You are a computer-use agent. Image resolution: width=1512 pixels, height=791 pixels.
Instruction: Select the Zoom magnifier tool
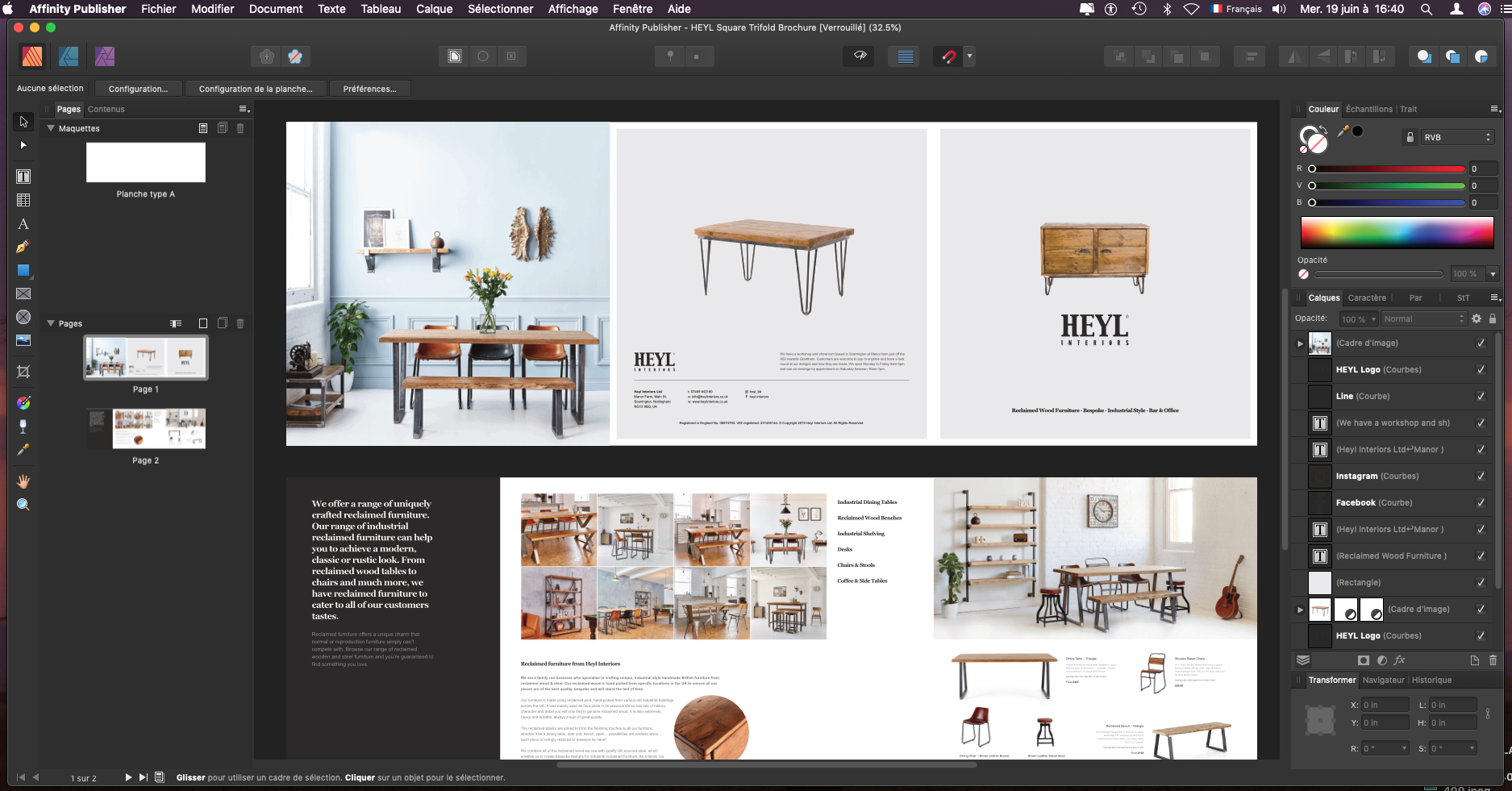coord(23,505)
